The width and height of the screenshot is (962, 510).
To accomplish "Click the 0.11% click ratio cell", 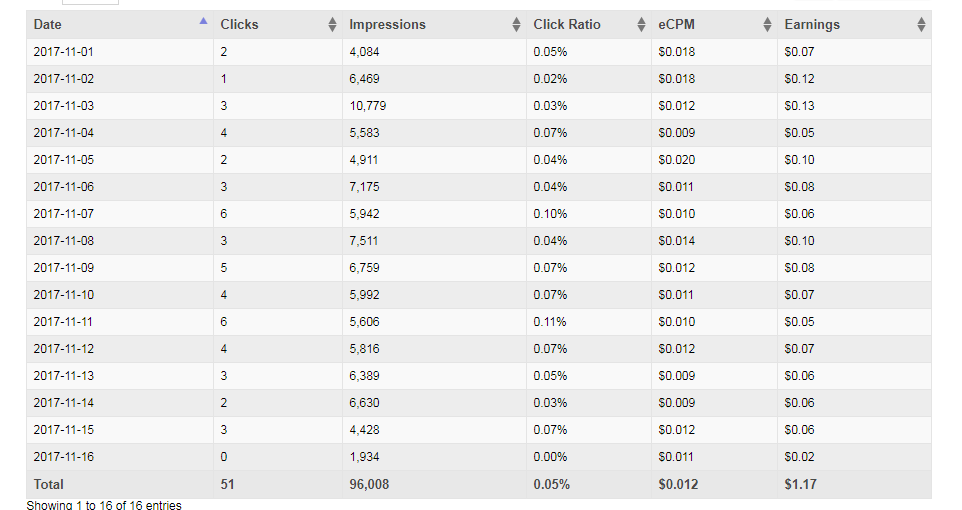I will point(550,321).
